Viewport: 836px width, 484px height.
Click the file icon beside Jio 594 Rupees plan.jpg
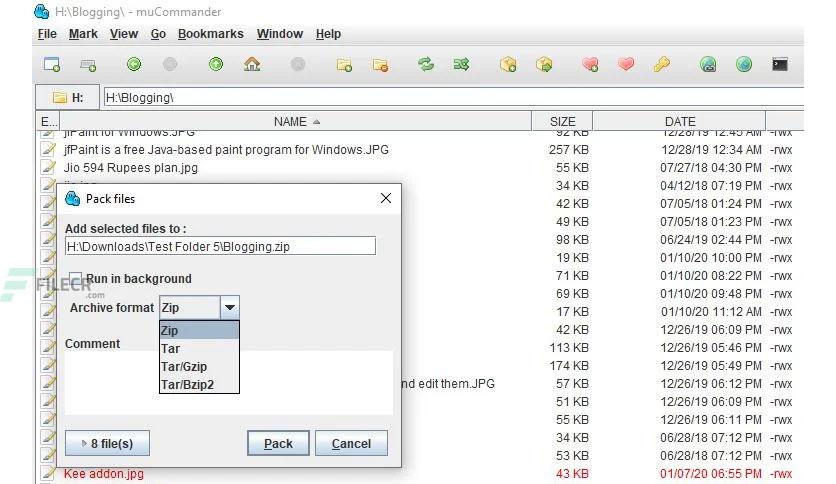tap(48, 167)
